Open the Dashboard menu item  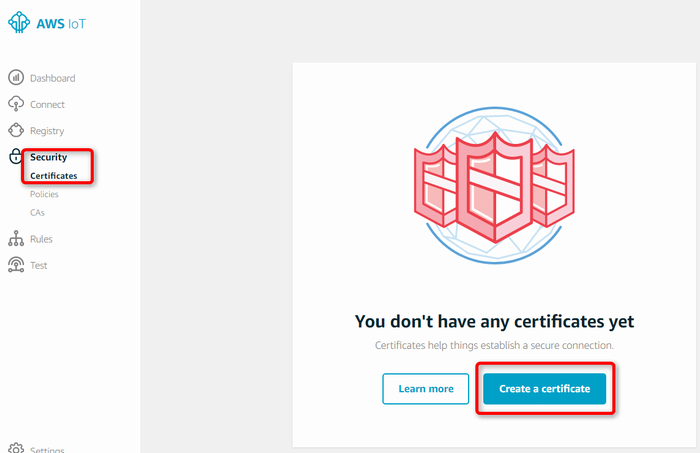53,78
